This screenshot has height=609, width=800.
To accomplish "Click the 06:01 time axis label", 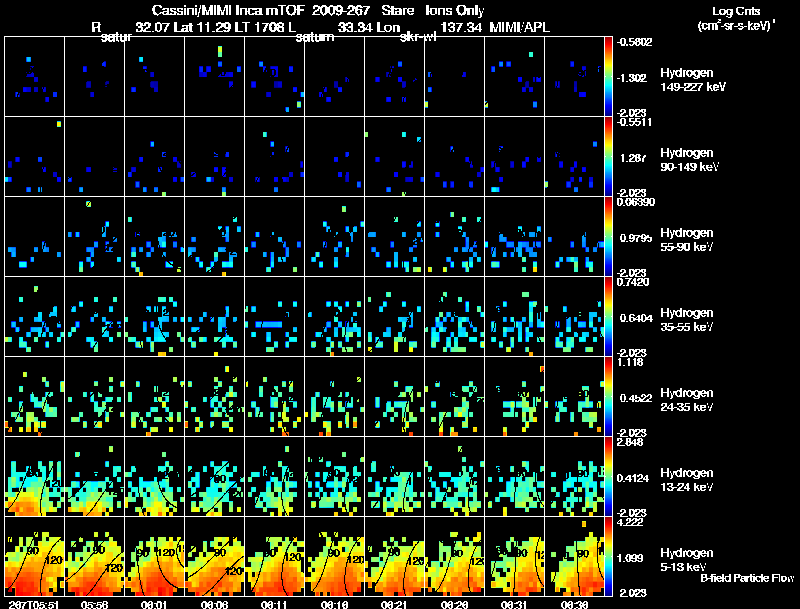I will pyautogui.click(x=154, y=604).
